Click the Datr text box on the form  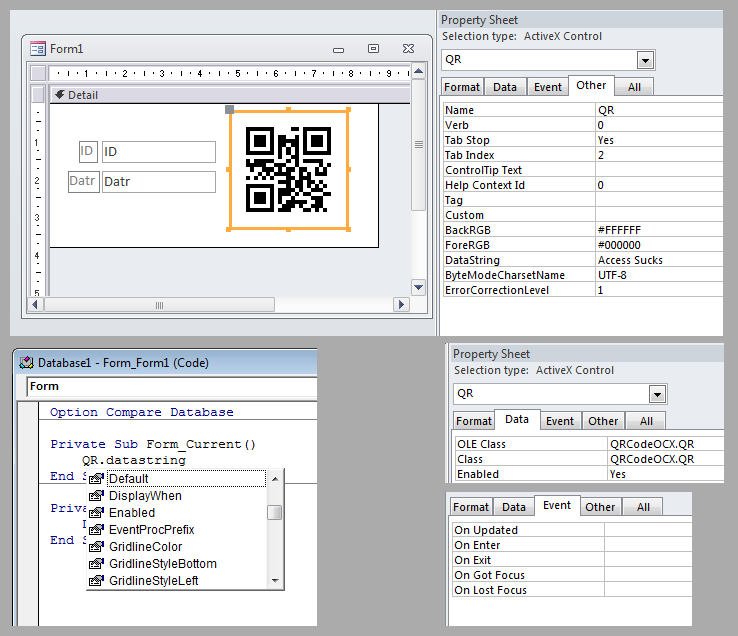[158, 182]
